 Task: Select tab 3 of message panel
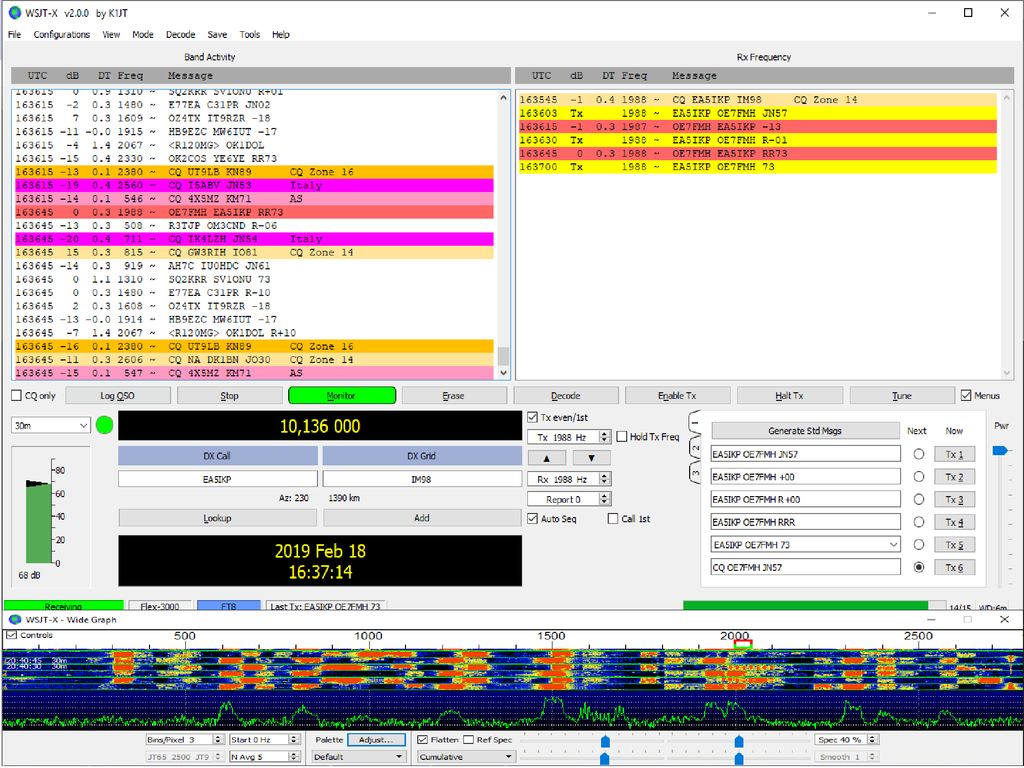[x=695, y=473]
